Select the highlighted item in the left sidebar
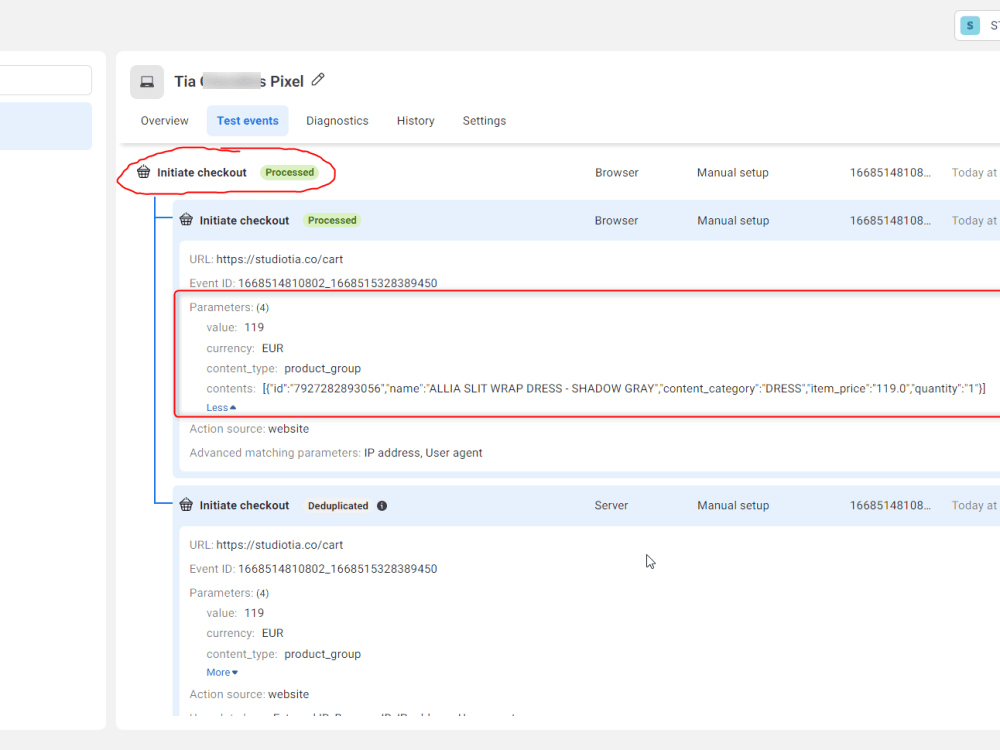This screenshot has height=750, width=1000. (46, 126)
